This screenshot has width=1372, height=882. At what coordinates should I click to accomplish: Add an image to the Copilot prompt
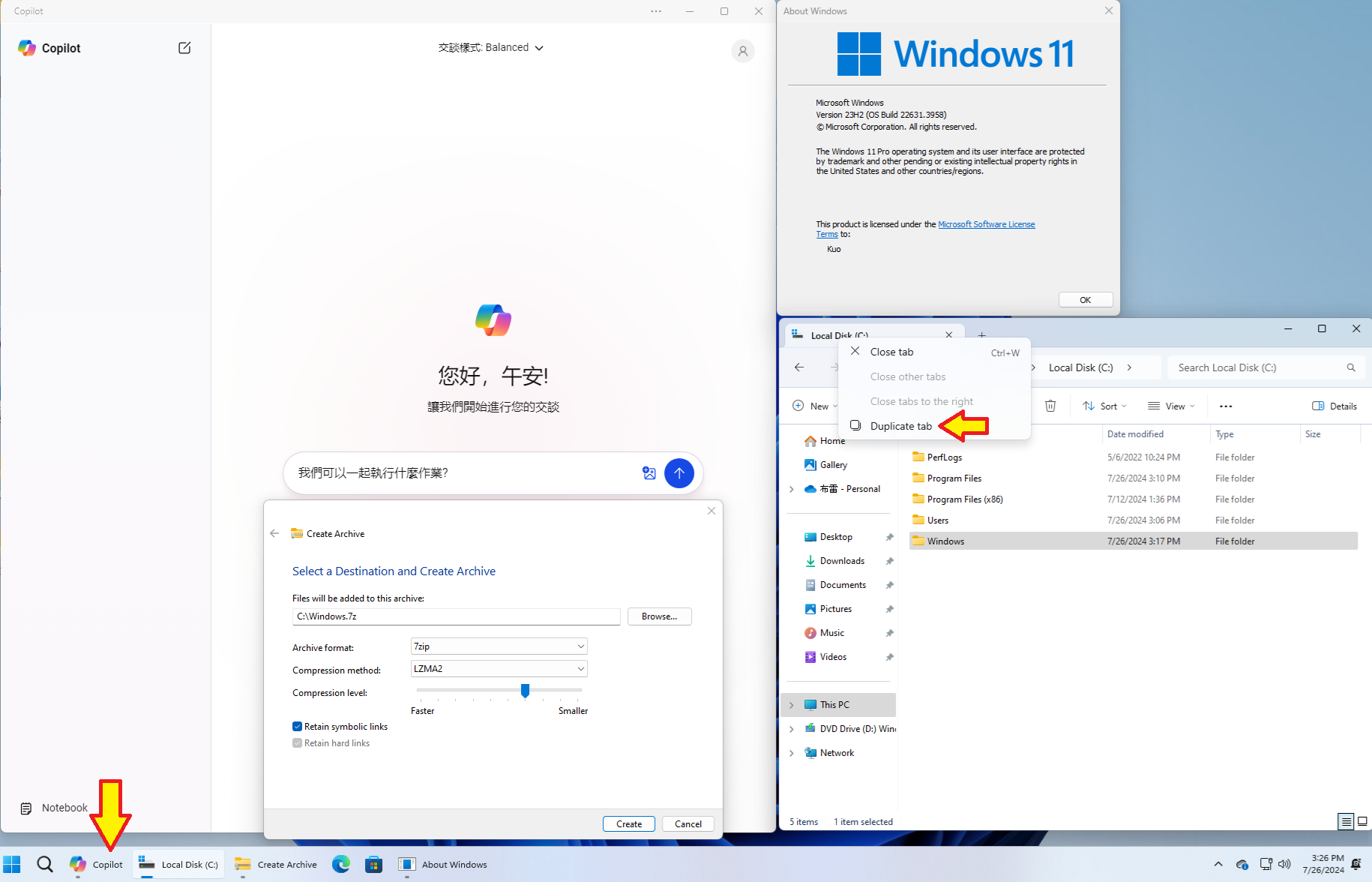(649, 473)
